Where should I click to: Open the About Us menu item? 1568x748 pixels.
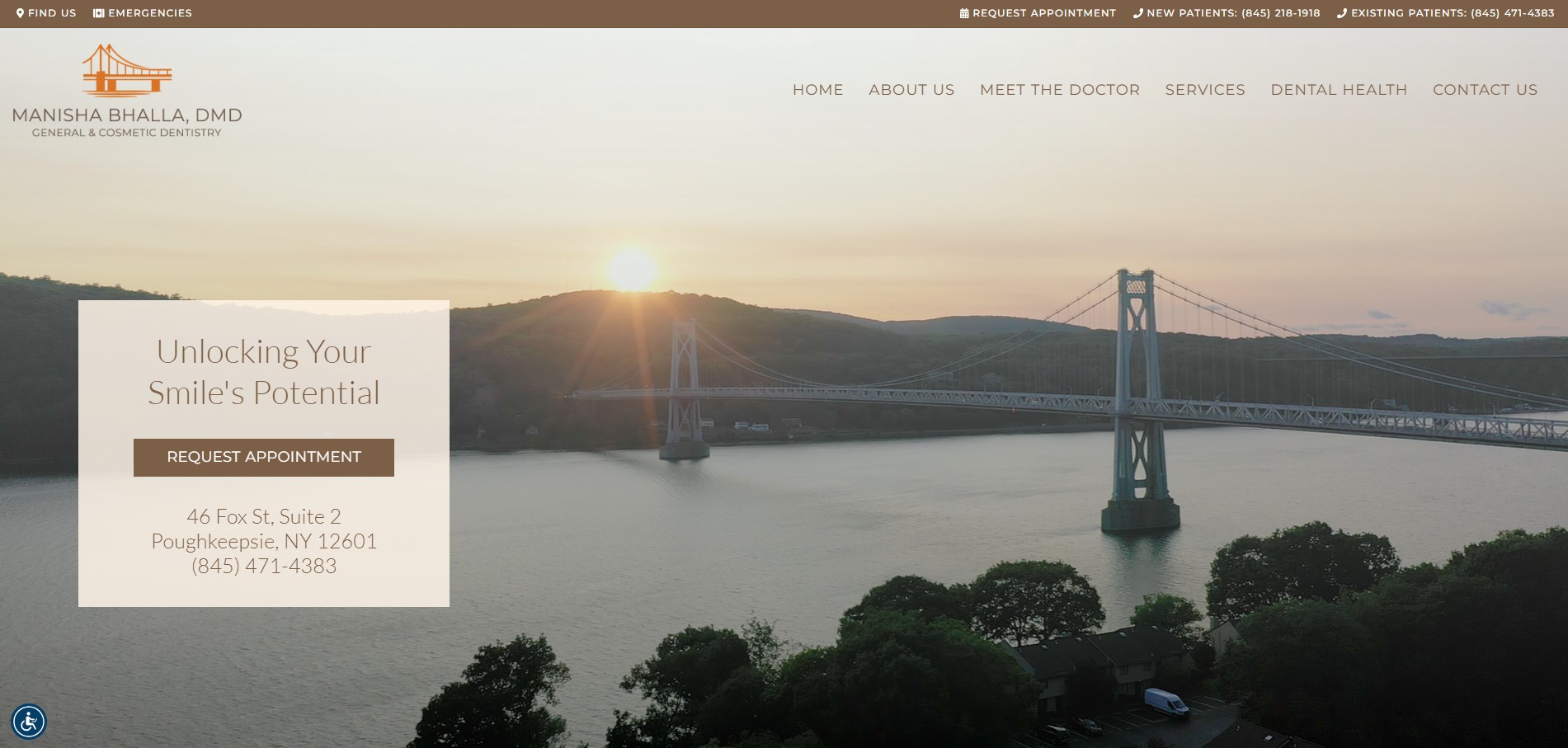tap(911, 90)
